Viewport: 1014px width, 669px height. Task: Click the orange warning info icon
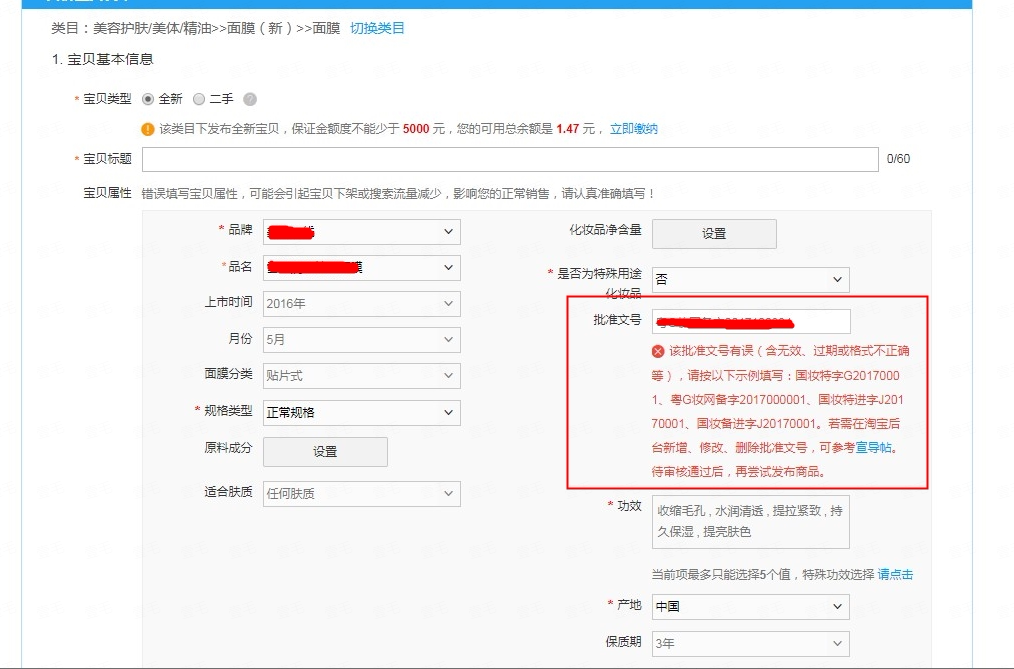click(148, 129)
